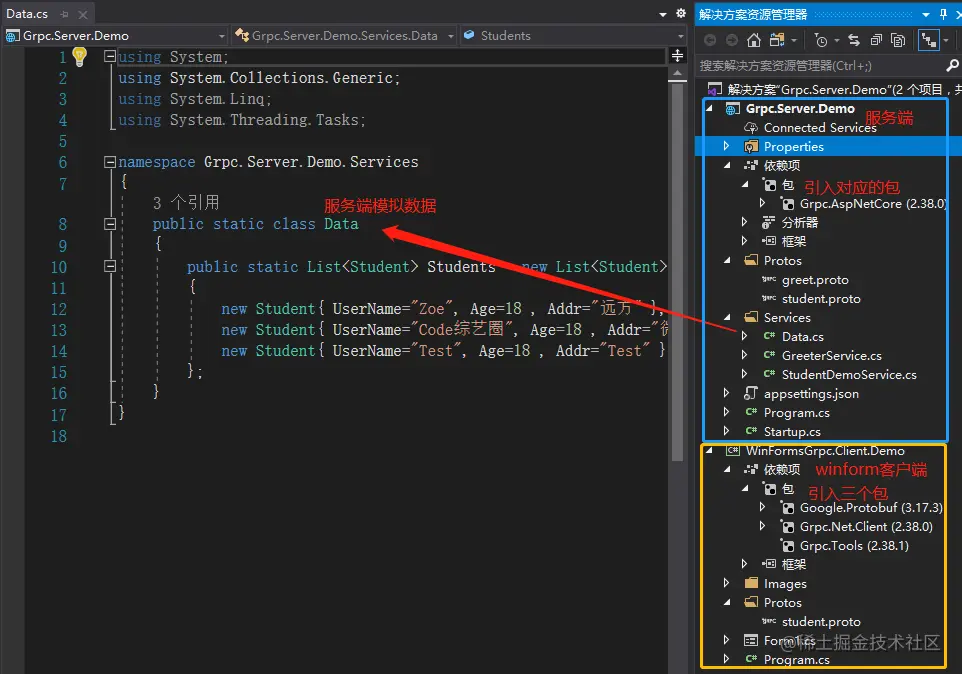Select greet.proto file
This screenshot has height=674, width=962.
[815, 280]
